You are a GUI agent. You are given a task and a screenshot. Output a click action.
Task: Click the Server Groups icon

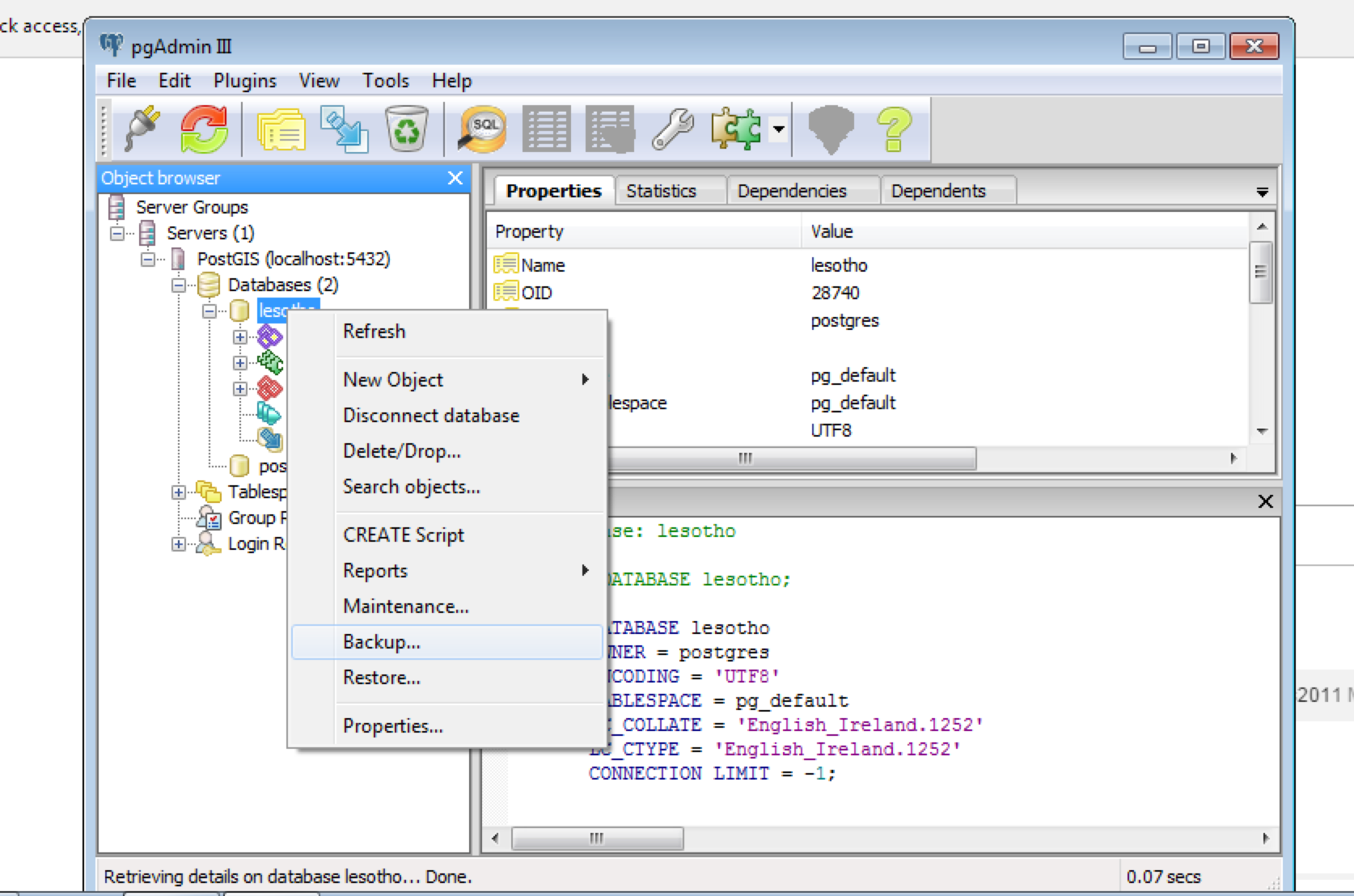point(117,207)
